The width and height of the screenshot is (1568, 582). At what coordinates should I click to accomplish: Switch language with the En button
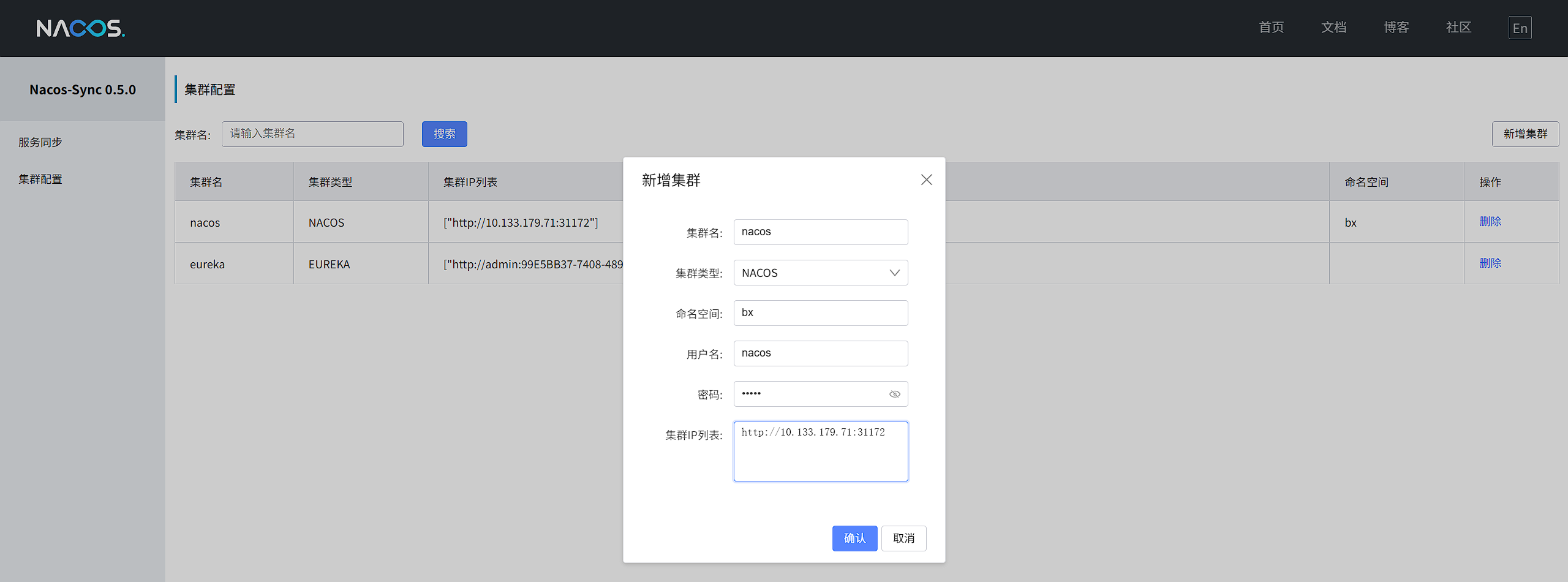pos(1519,28)
